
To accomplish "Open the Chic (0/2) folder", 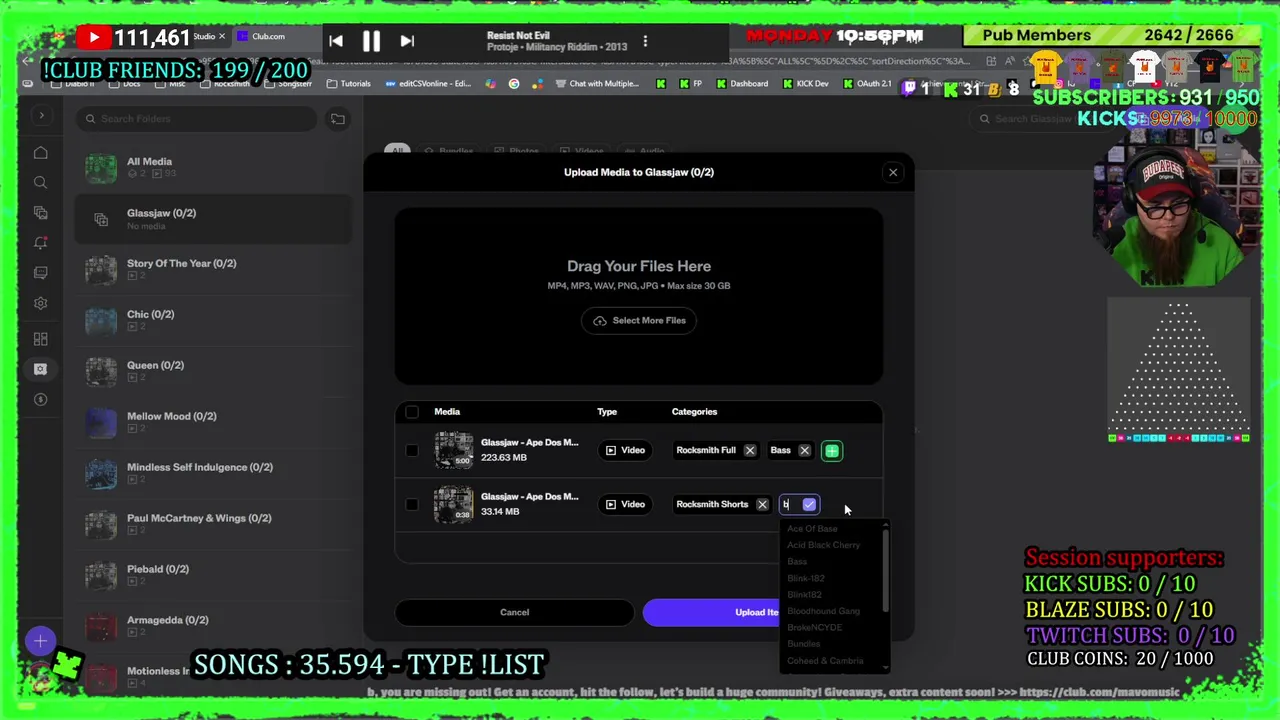I will point(213,320).
